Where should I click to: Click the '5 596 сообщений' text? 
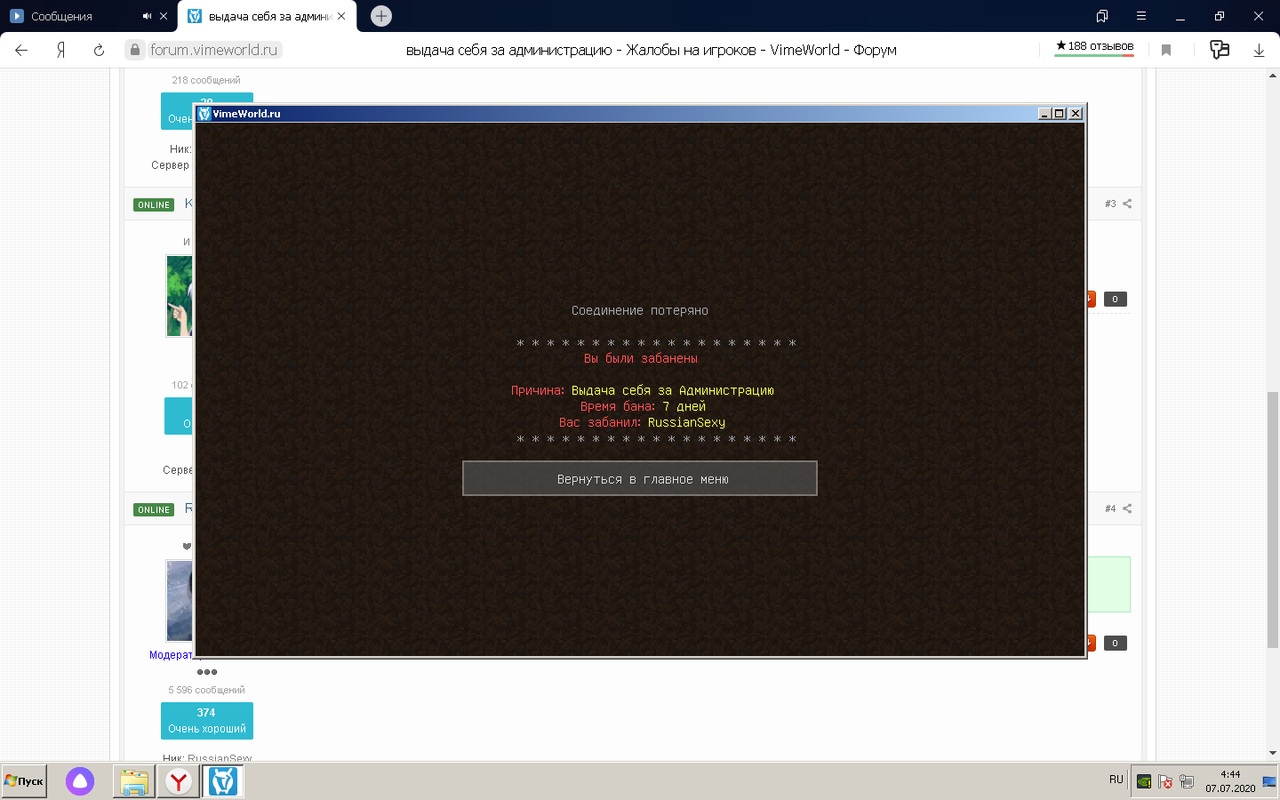[x=207, y=690]
